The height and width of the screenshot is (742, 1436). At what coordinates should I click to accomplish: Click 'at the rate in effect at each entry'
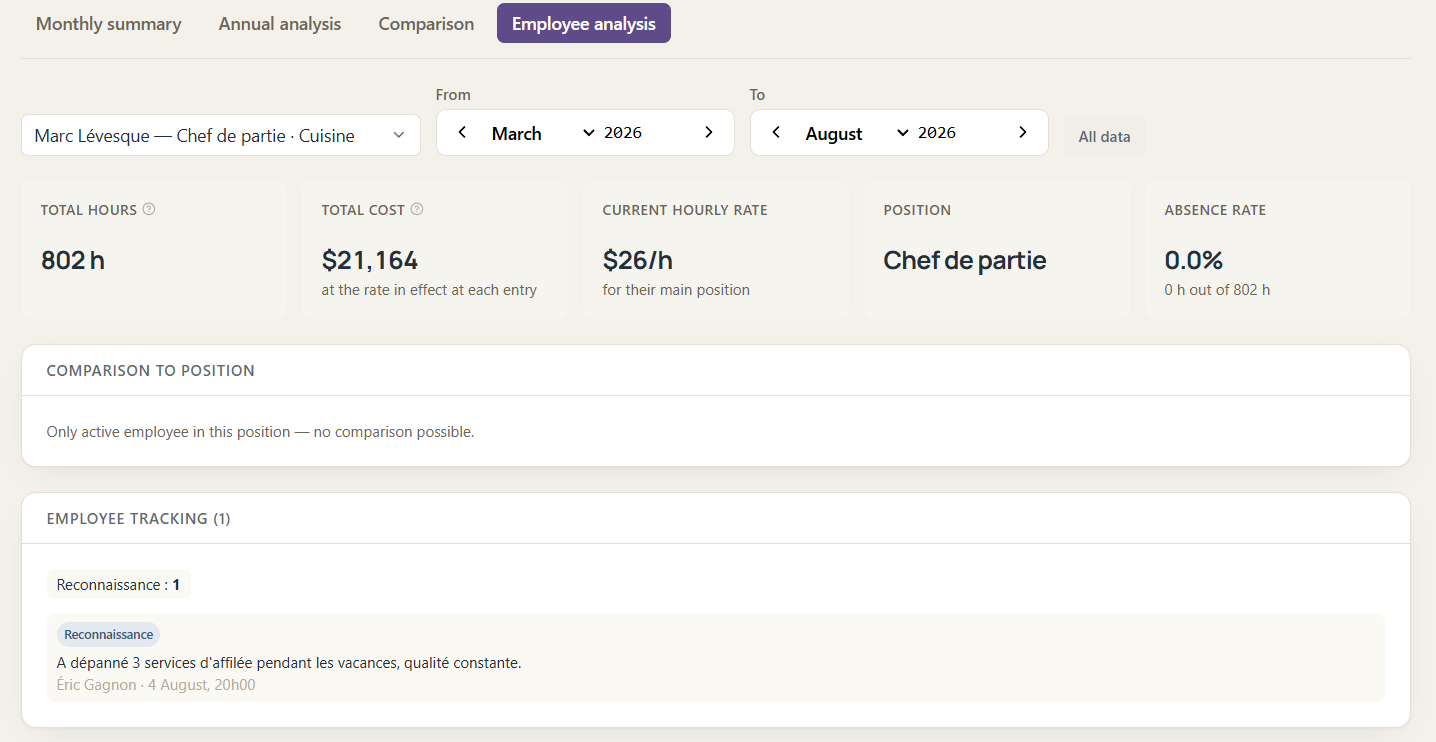[429, 290]
